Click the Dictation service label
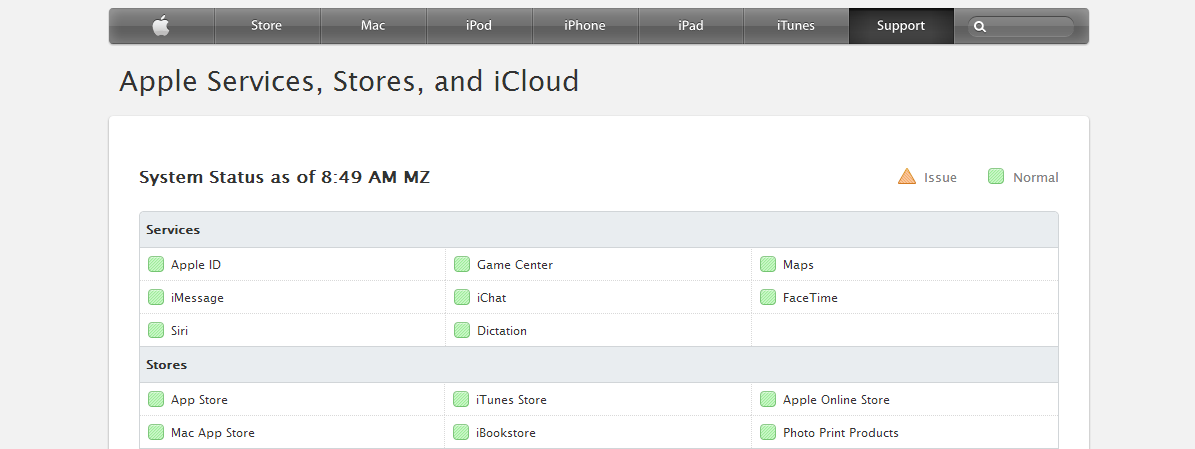This screenshot has height=449, width=1195. [x=501, y=331]
